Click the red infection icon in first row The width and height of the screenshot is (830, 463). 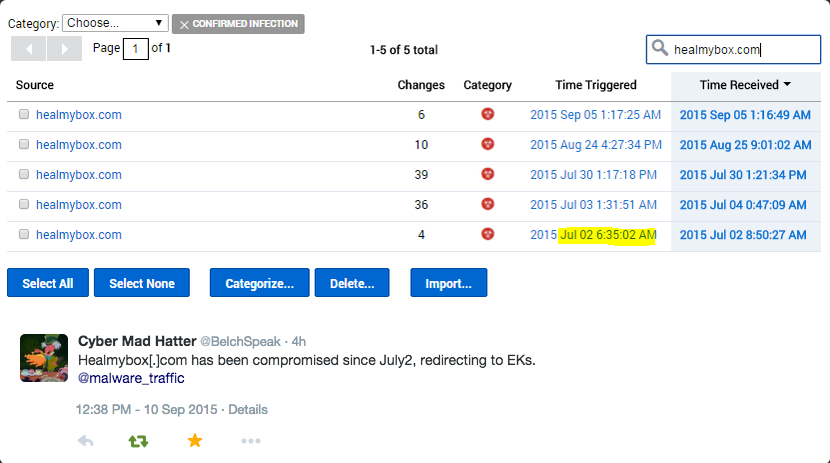pos(487,115)
